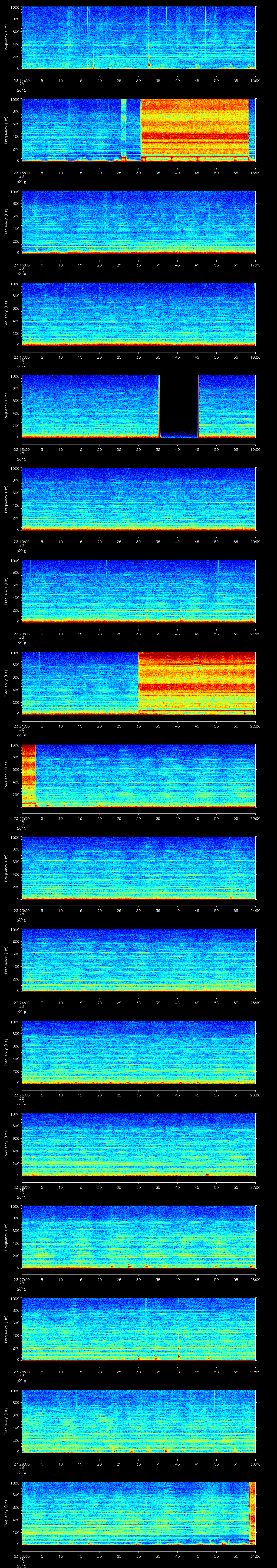Click the "23:22:00" start time label
277x1568 pixels.
[x=21, y=819]
